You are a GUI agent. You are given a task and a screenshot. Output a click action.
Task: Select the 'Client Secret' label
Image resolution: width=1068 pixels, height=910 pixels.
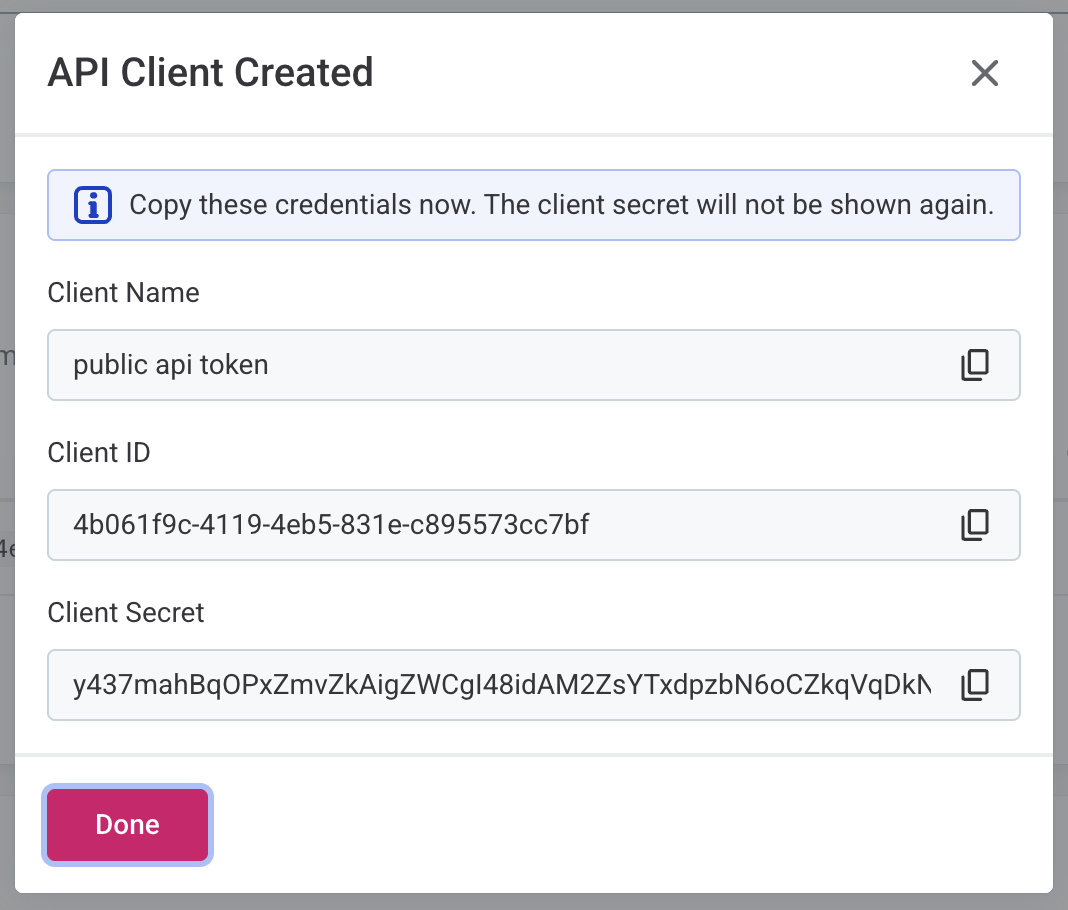click(x=125, y=612)
